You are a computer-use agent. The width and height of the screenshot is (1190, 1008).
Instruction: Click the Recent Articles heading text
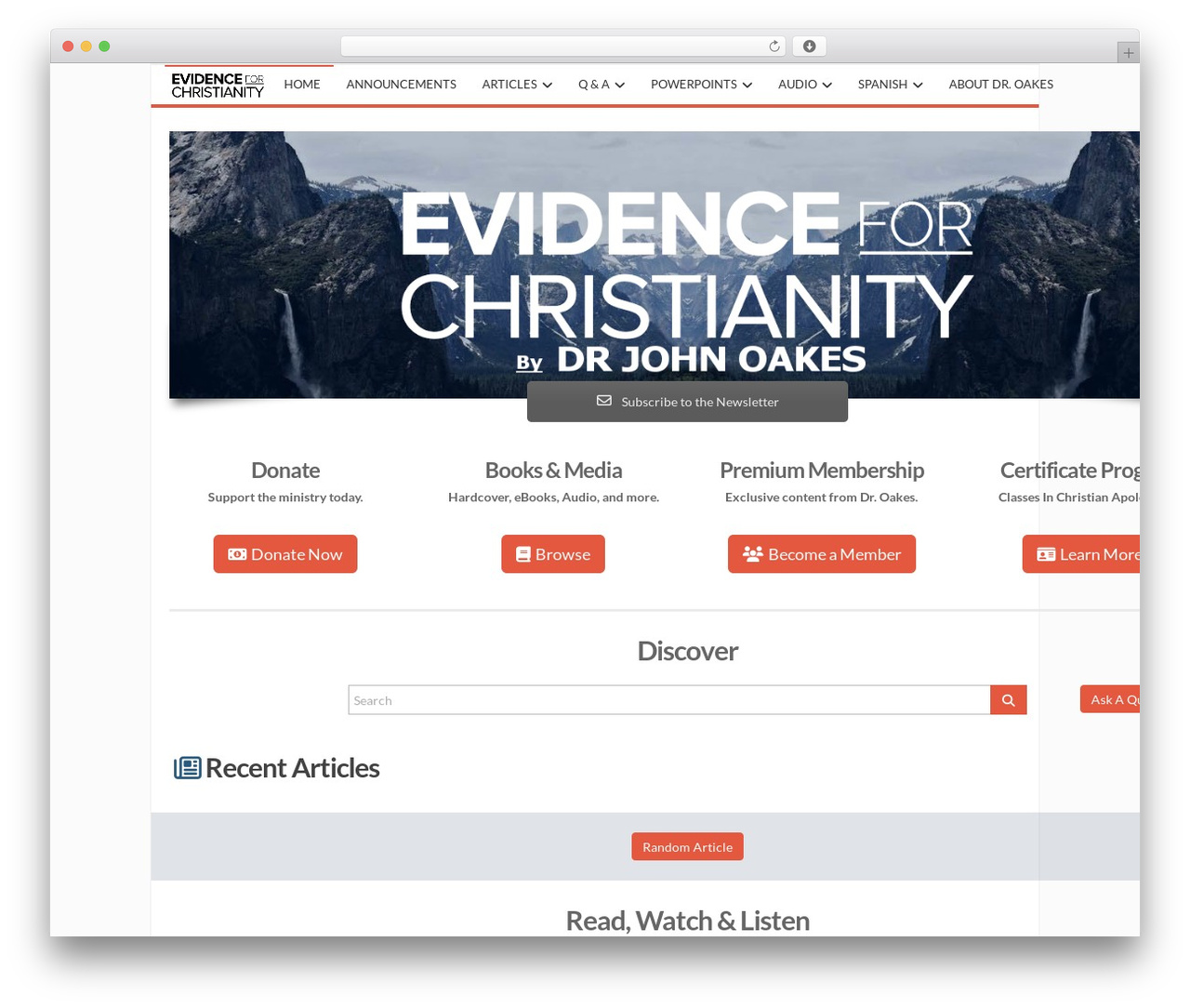point(292,768)
